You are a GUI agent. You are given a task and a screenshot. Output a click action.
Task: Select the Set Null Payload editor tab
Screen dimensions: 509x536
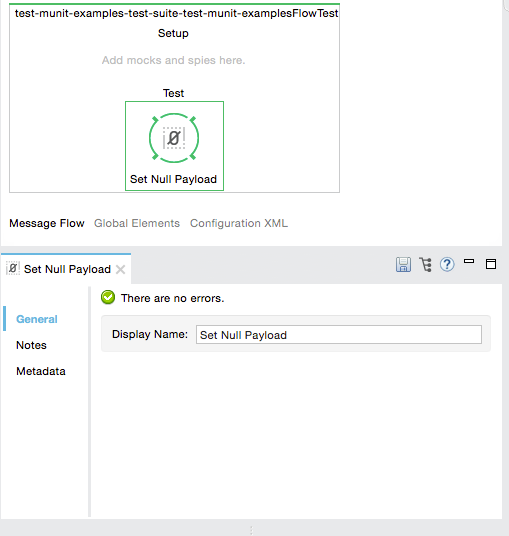pyautogui.click(x=66, y=269)
